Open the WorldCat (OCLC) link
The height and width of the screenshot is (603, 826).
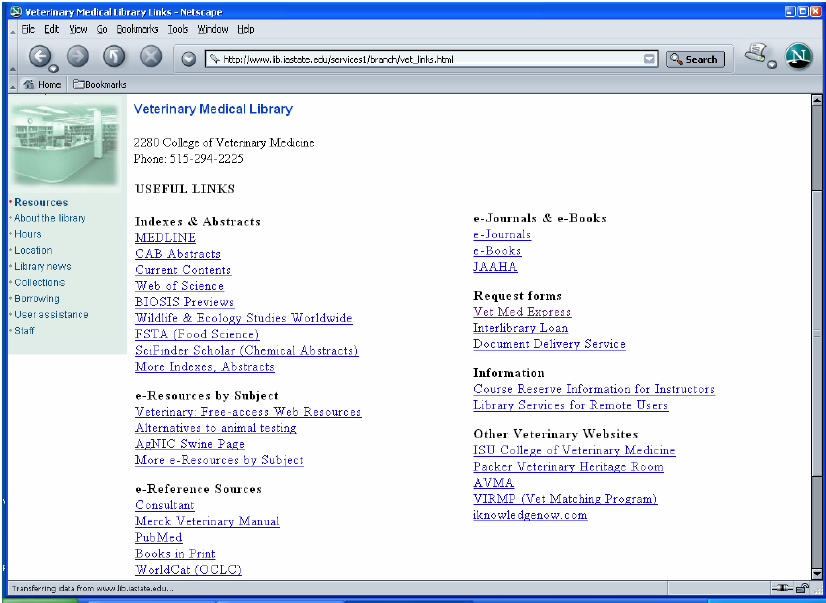[x=188, y=570]
